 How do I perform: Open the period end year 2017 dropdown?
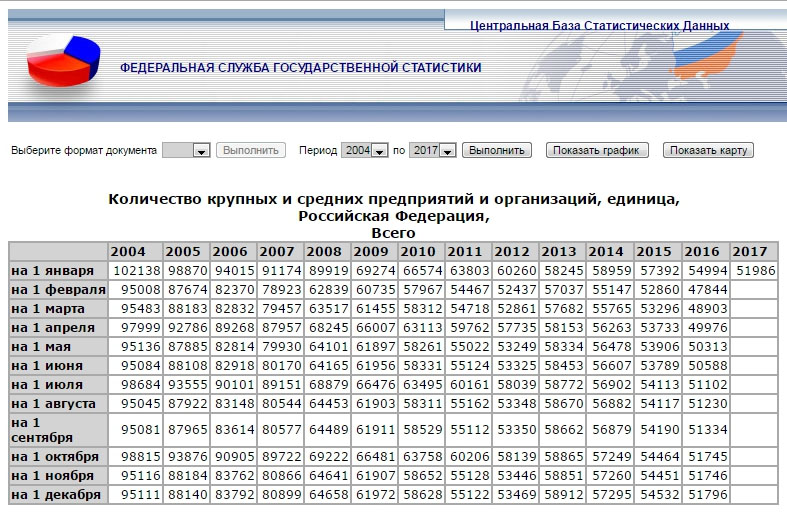pos(432,150)
